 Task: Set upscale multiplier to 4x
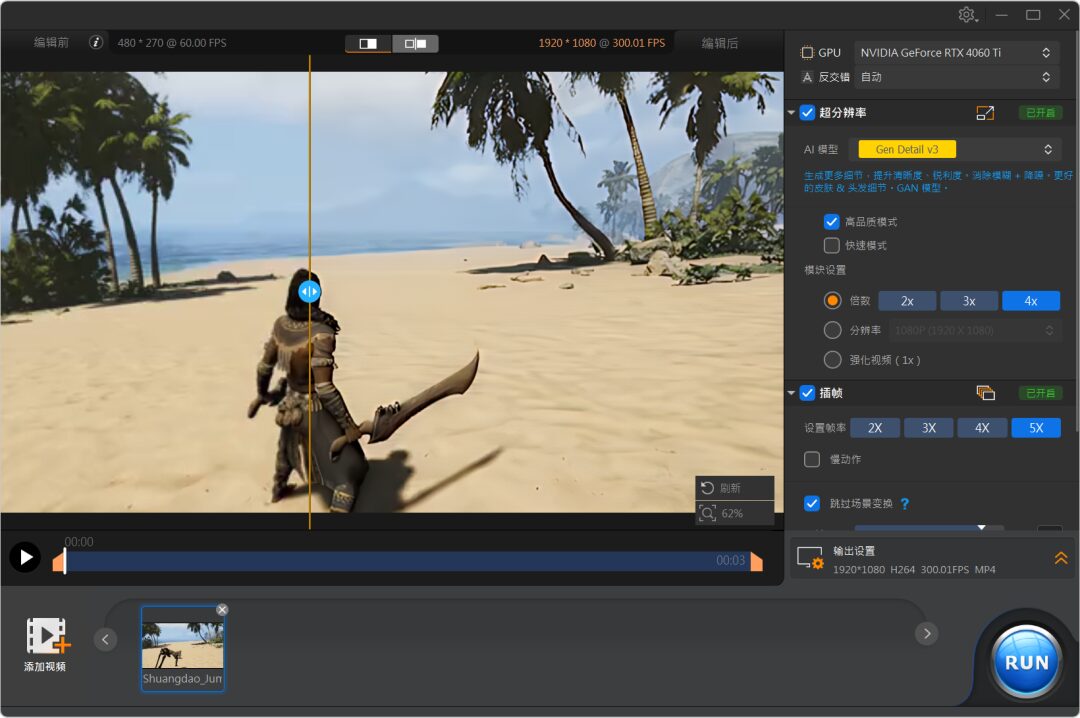coord(1031,301)
